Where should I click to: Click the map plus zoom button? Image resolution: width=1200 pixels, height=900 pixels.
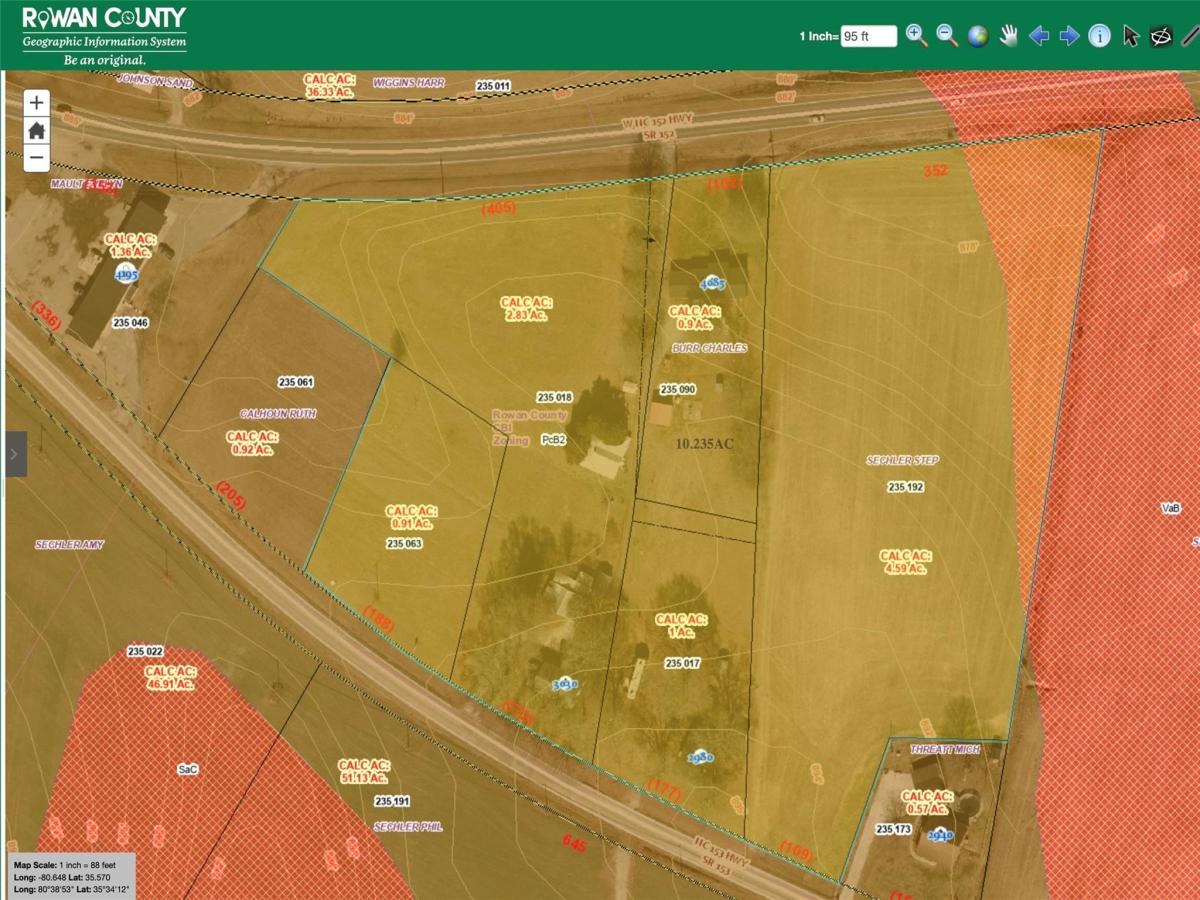pos(36,102)
